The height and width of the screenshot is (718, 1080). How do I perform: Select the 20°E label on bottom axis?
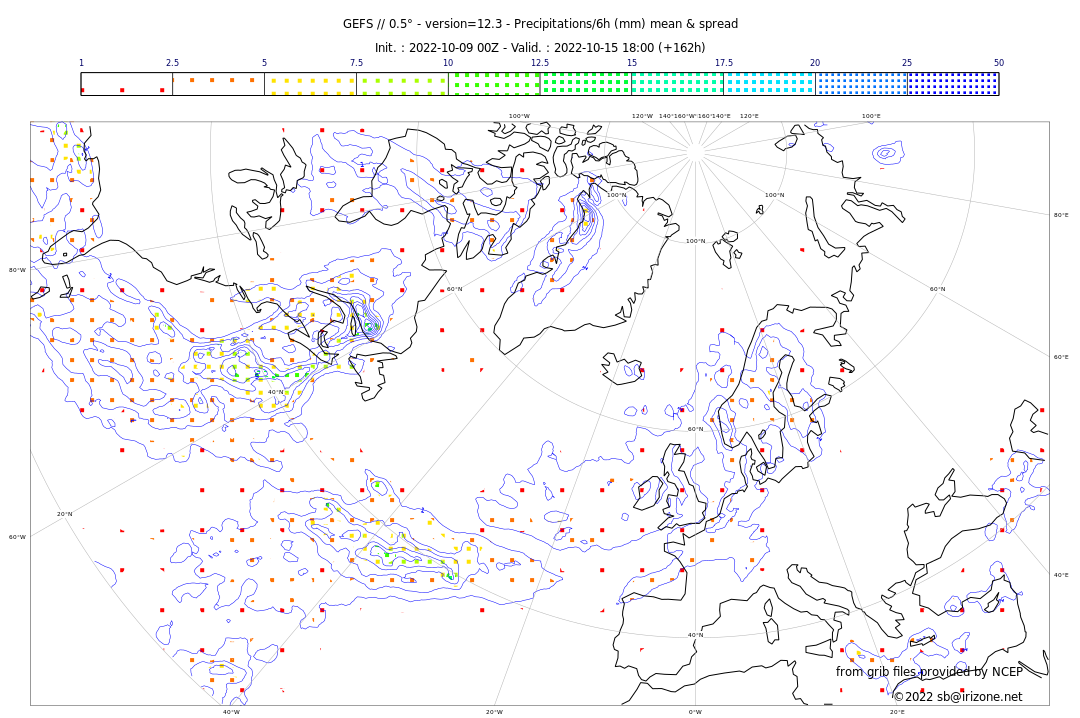pyautogui.click(x=897, y=712)
